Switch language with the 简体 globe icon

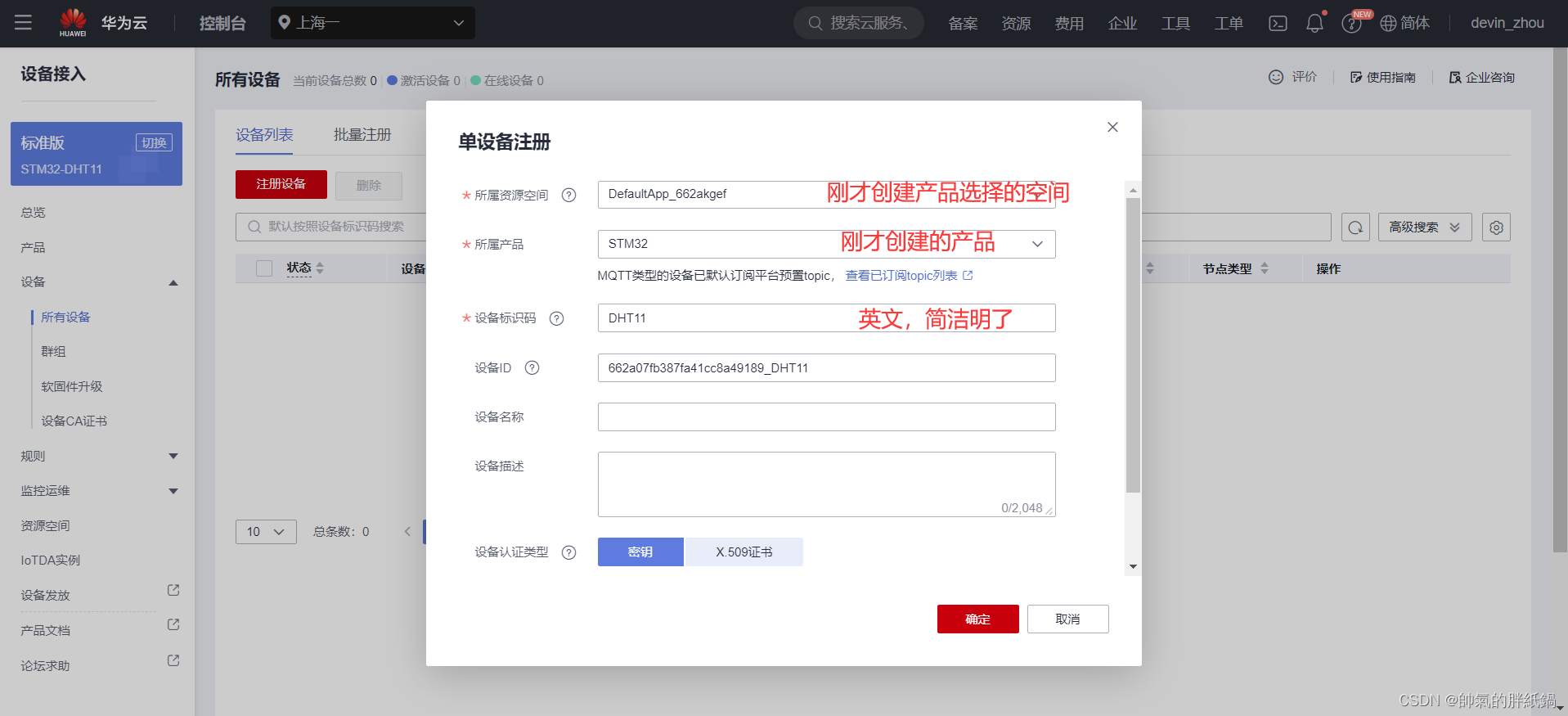tap(1404, 23)
